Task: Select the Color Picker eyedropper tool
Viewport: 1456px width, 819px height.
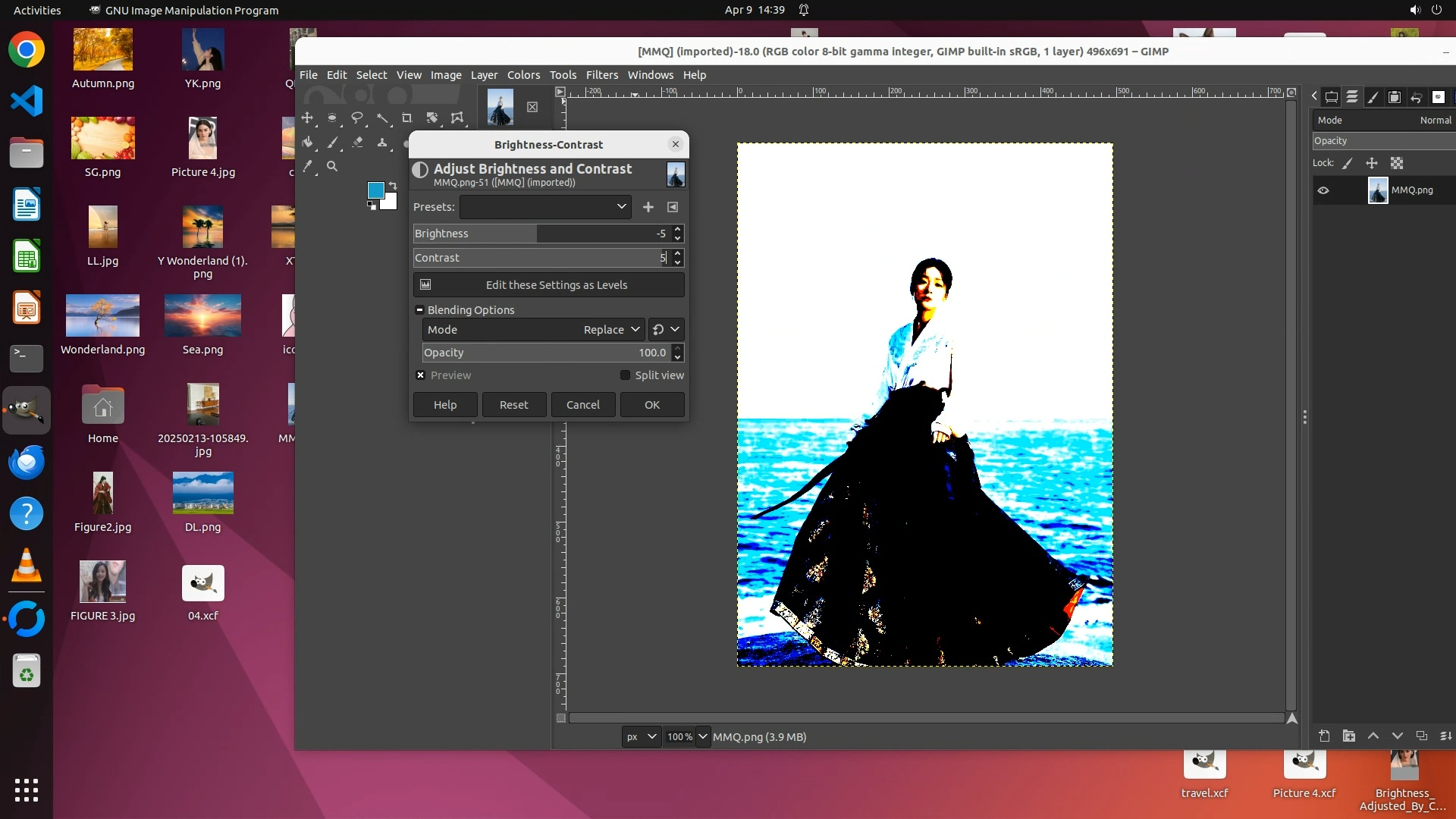Action: click(307, 166)
